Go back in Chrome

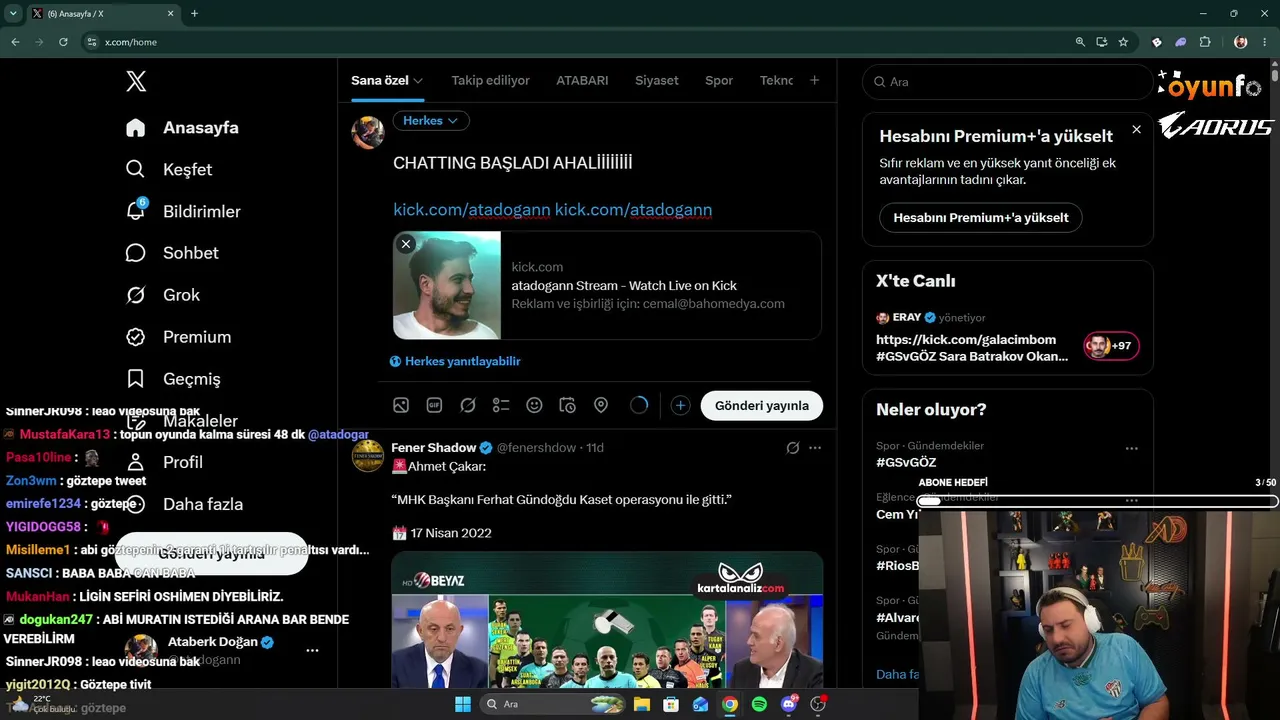[15, 42]
